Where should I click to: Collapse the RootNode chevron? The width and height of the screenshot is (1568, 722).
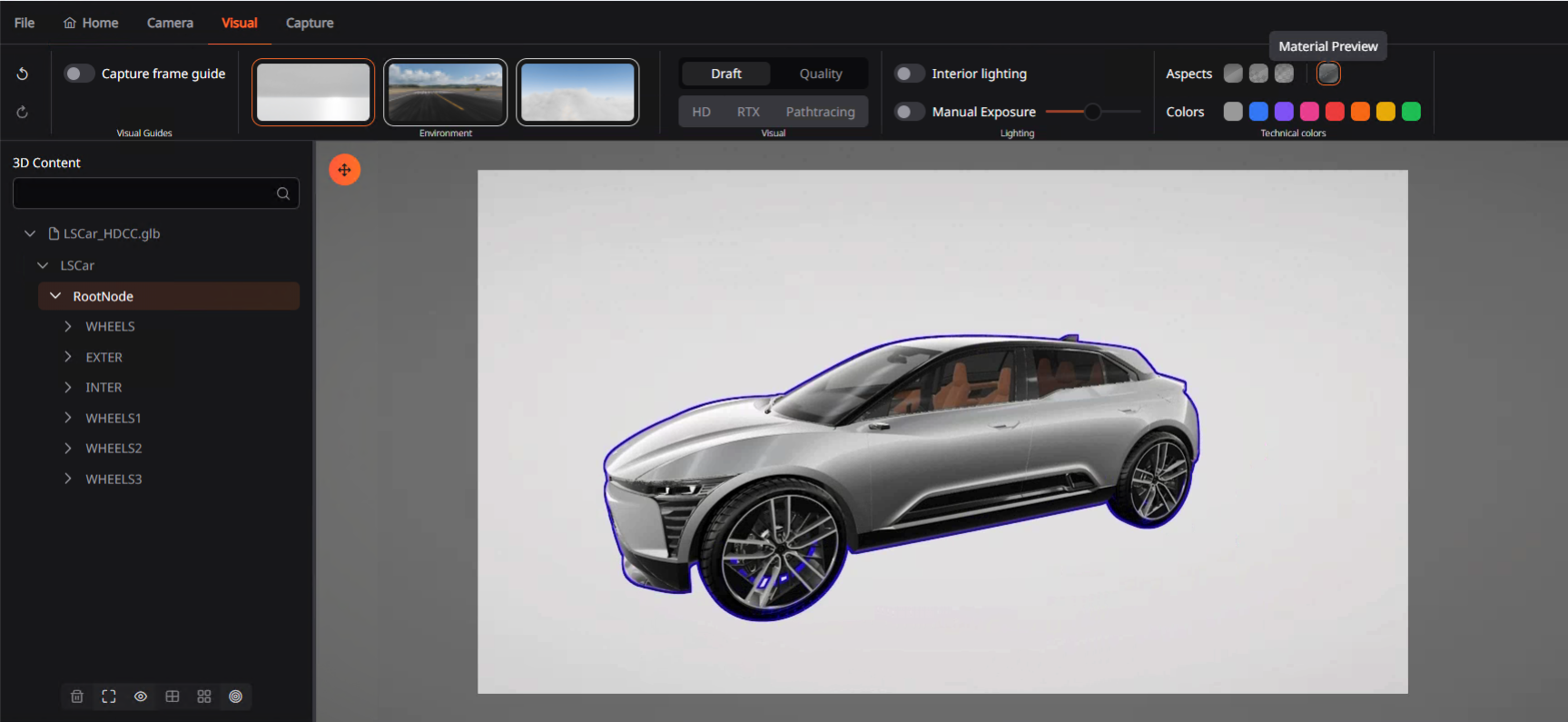[x=55, y=296]
